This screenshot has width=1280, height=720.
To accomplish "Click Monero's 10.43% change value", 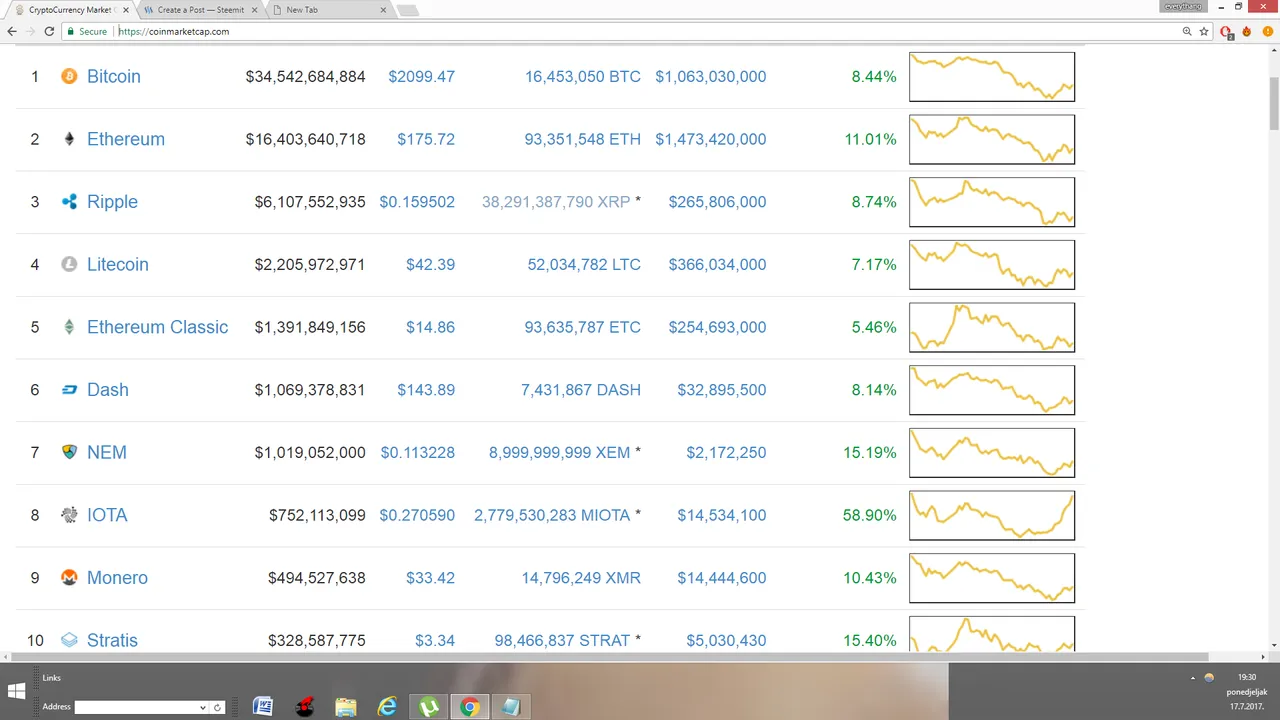I will (x=870, y=578).
